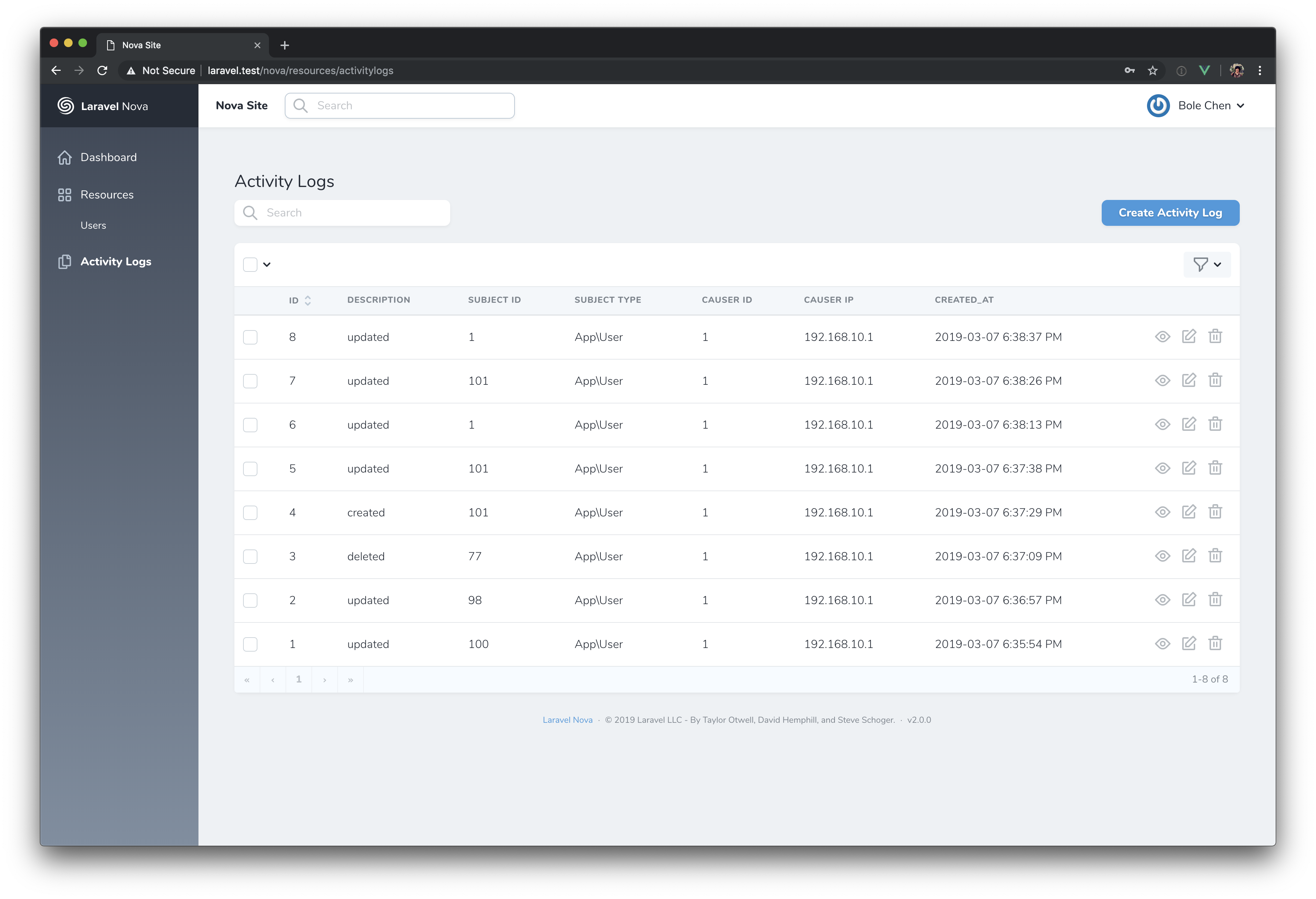This screenshot has width=1316, height=899.
Task: Open the Laravel Nova footer link
Action: (567, 720)
